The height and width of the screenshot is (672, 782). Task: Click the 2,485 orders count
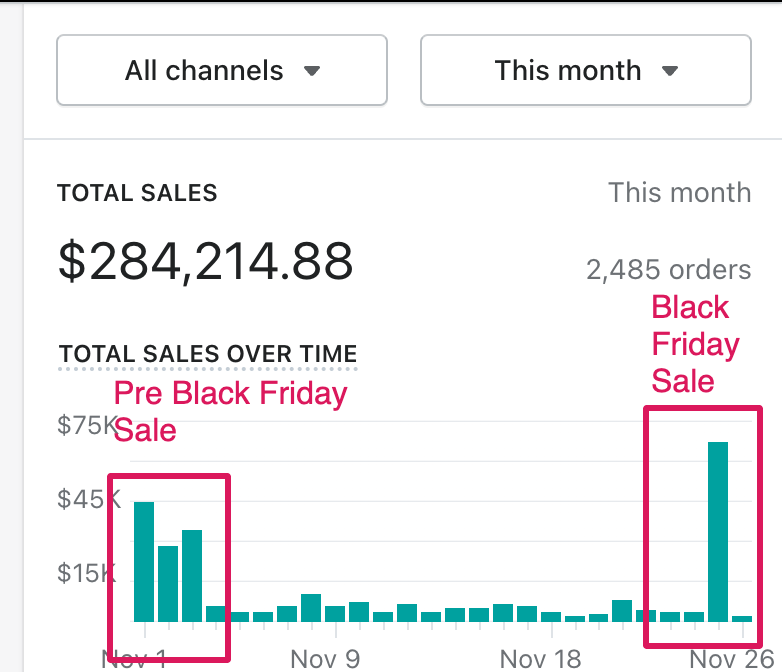(667, 269)
